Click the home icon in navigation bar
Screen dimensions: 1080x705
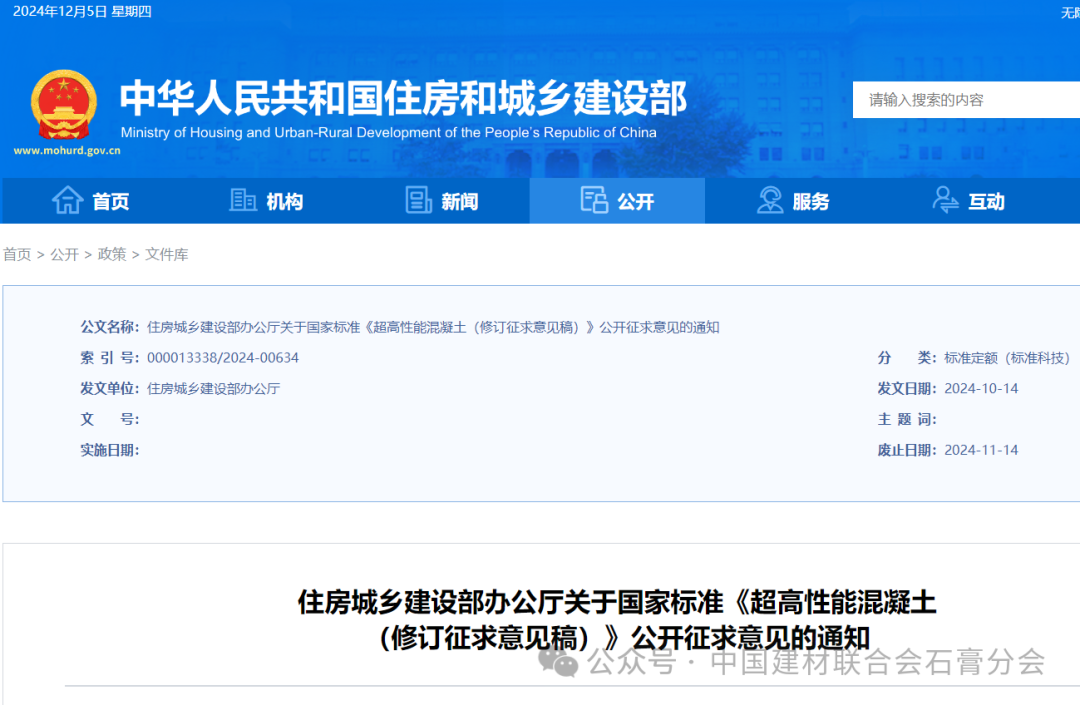point(68,200)
